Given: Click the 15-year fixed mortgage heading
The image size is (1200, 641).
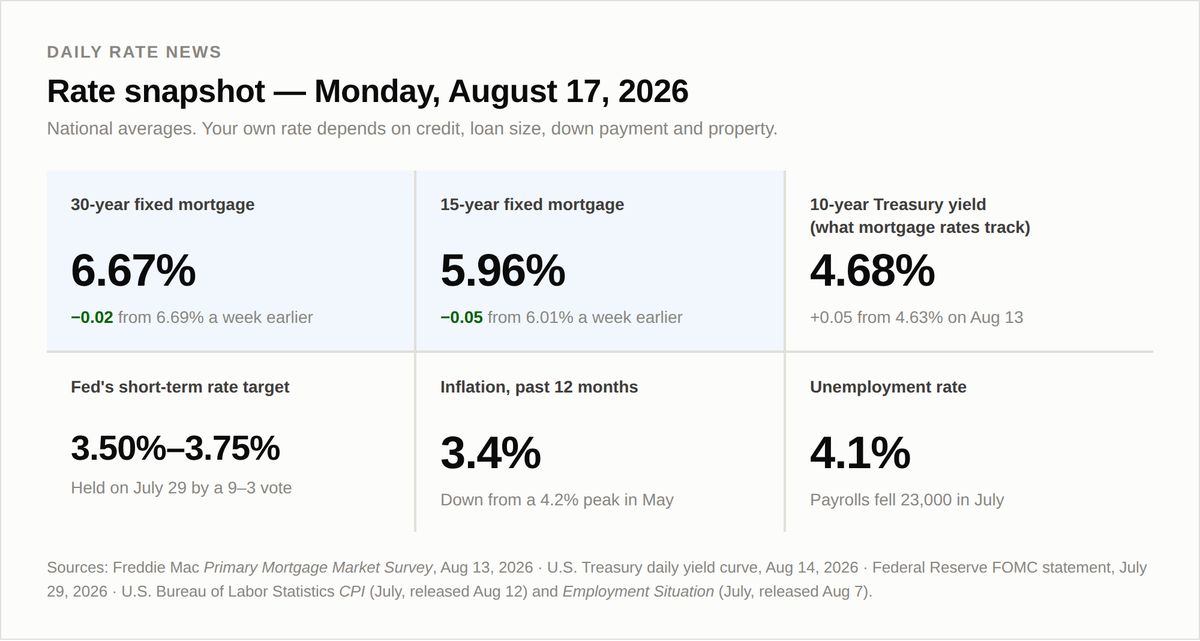Looking at the screenshot, I should (532, 205).
